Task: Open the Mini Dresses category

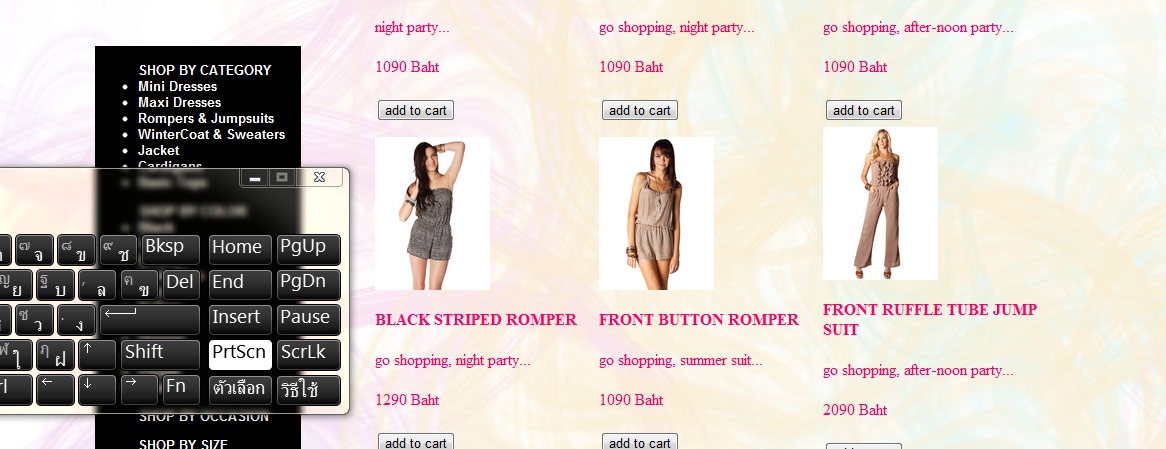Action: (x=178, y=86)
